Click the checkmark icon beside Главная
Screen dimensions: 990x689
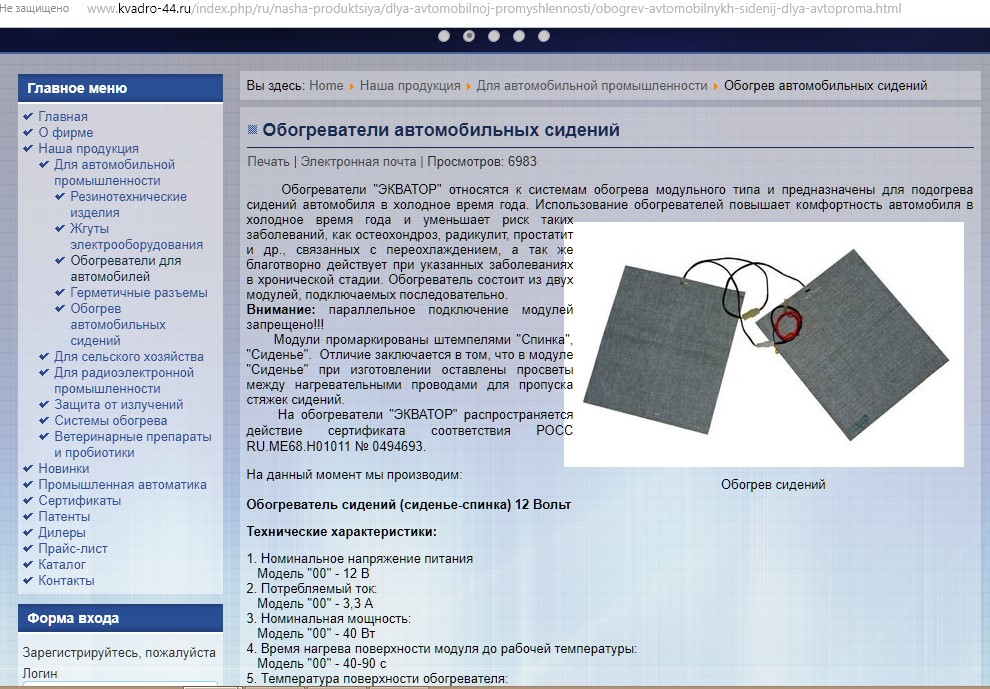[x=28, y=116]
